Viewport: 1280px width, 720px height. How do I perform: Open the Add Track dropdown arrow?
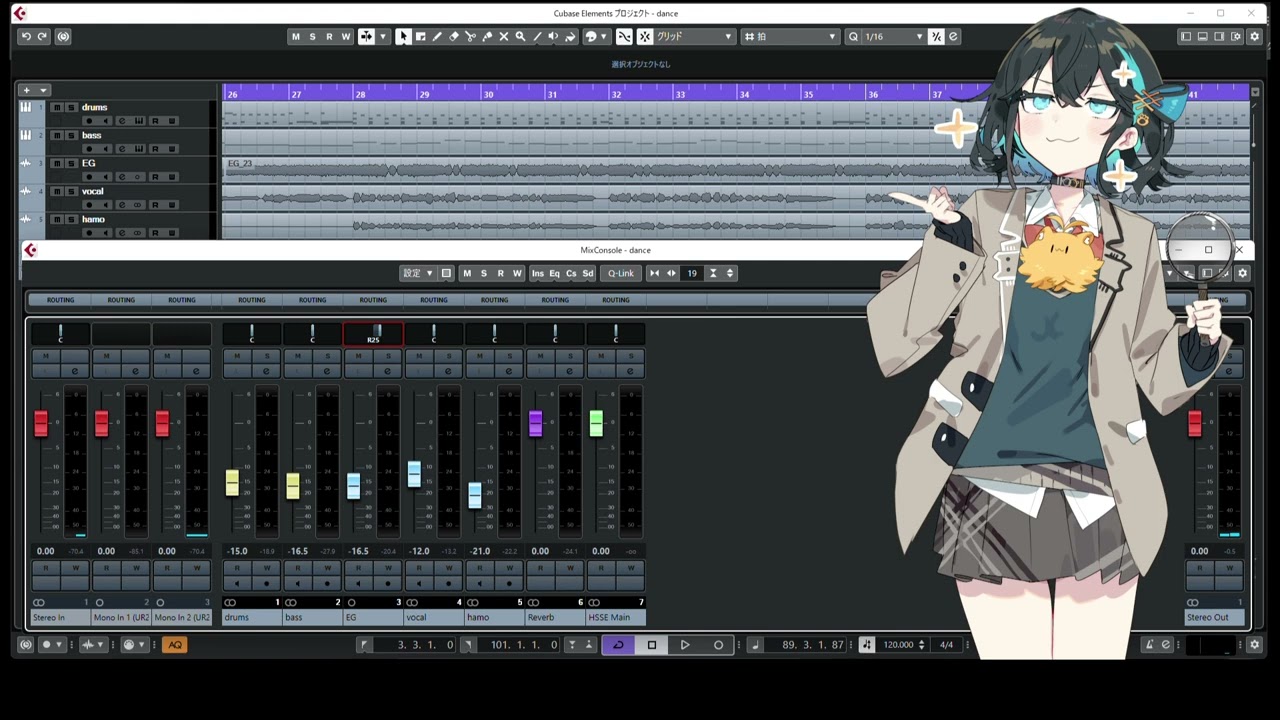pos(43,90)
